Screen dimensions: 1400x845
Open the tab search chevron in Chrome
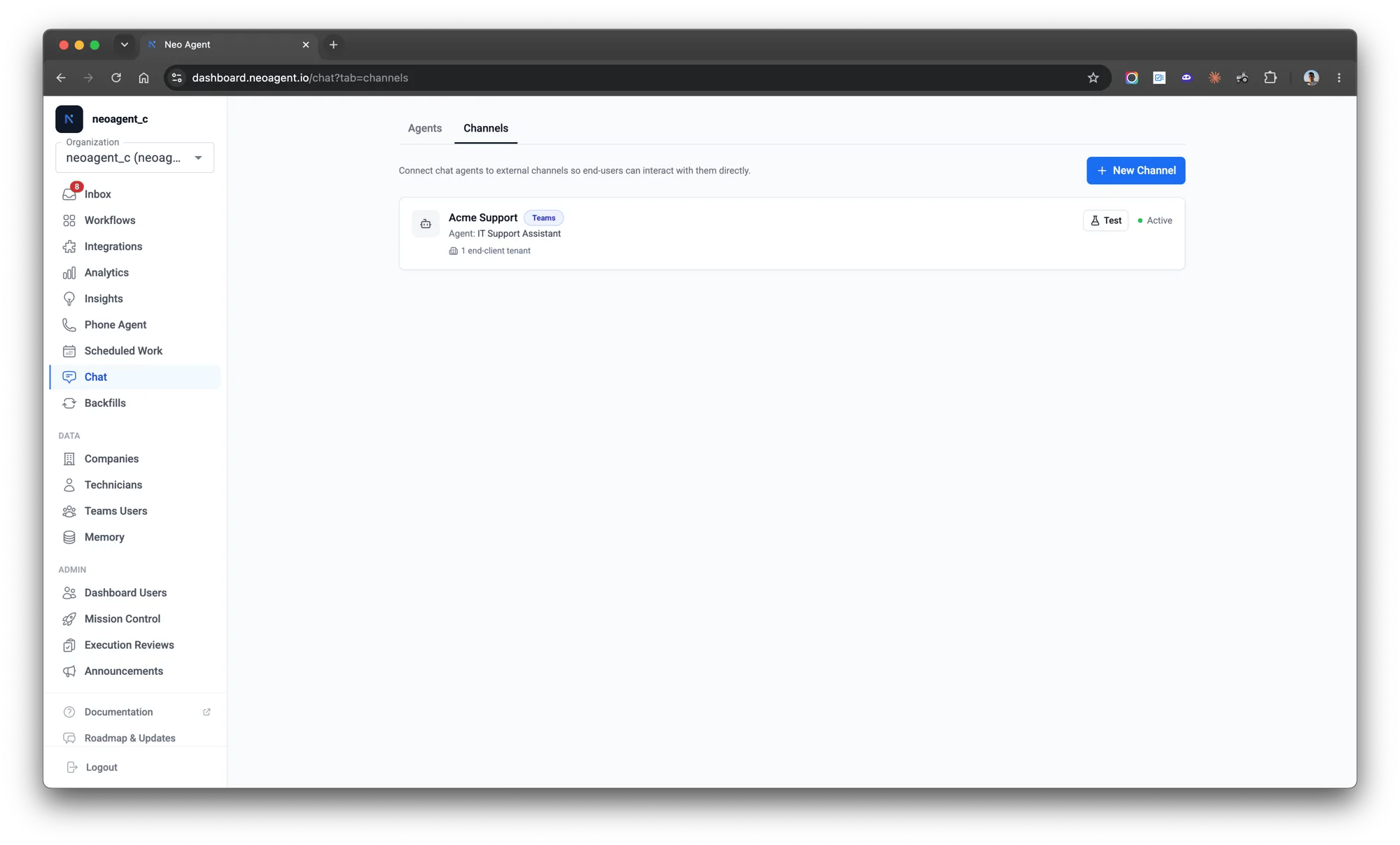click(125, 45)
